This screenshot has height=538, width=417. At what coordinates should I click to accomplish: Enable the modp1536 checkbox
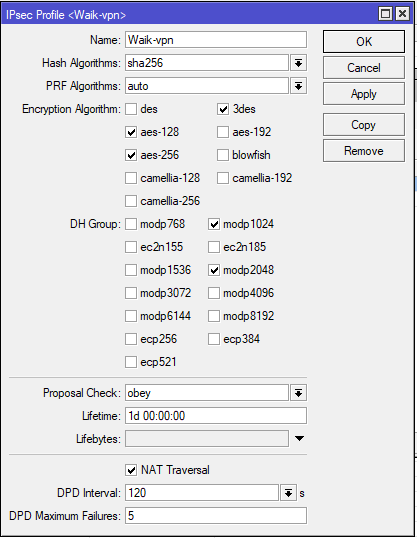click(131, 270)
